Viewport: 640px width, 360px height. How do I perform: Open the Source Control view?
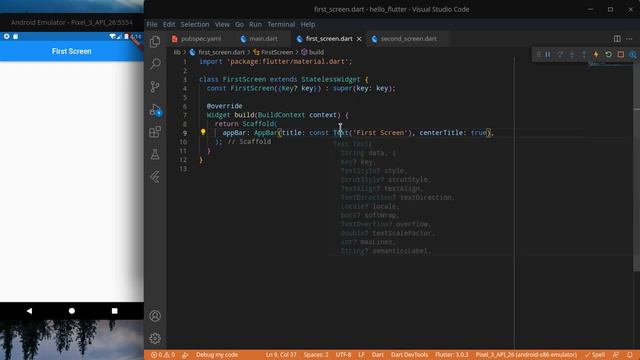click(x=155, y=87)
